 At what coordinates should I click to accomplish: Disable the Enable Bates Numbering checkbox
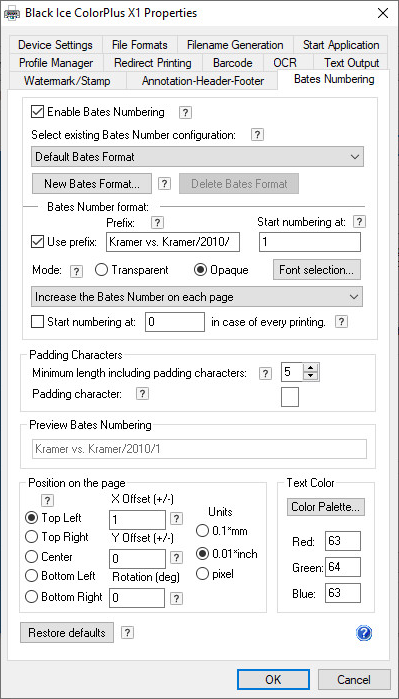click(37, 111)
